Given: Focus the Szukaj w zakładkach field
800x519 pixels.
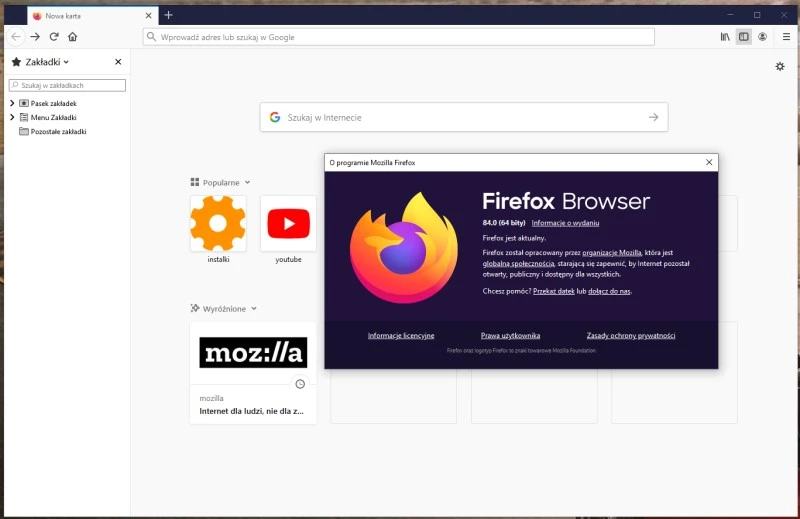Looking at the screenshot, I should [67, 85].
